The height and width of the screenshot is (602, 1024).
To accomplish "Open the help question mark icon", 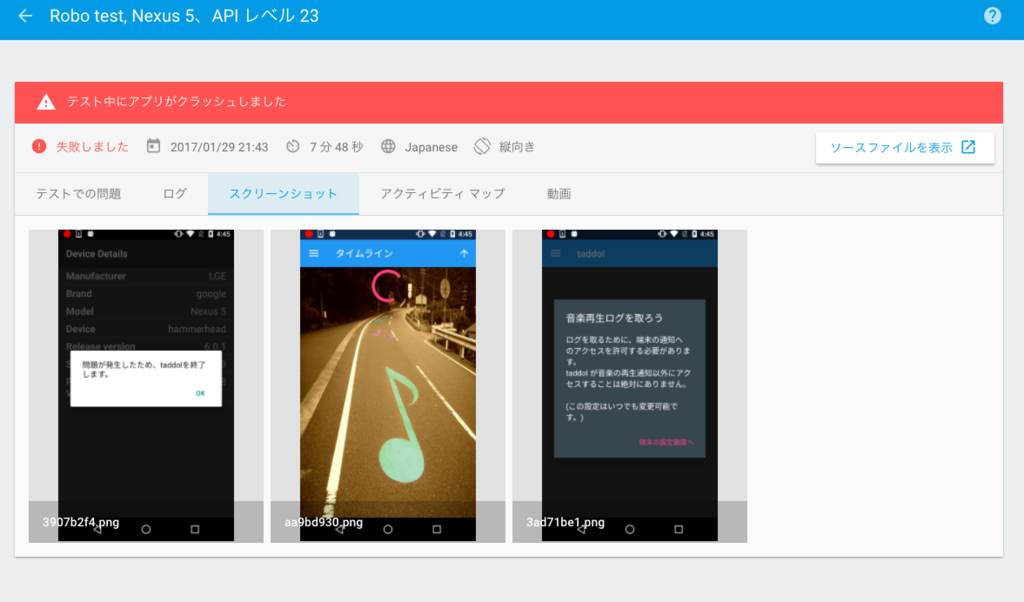I will coord(992,16).
